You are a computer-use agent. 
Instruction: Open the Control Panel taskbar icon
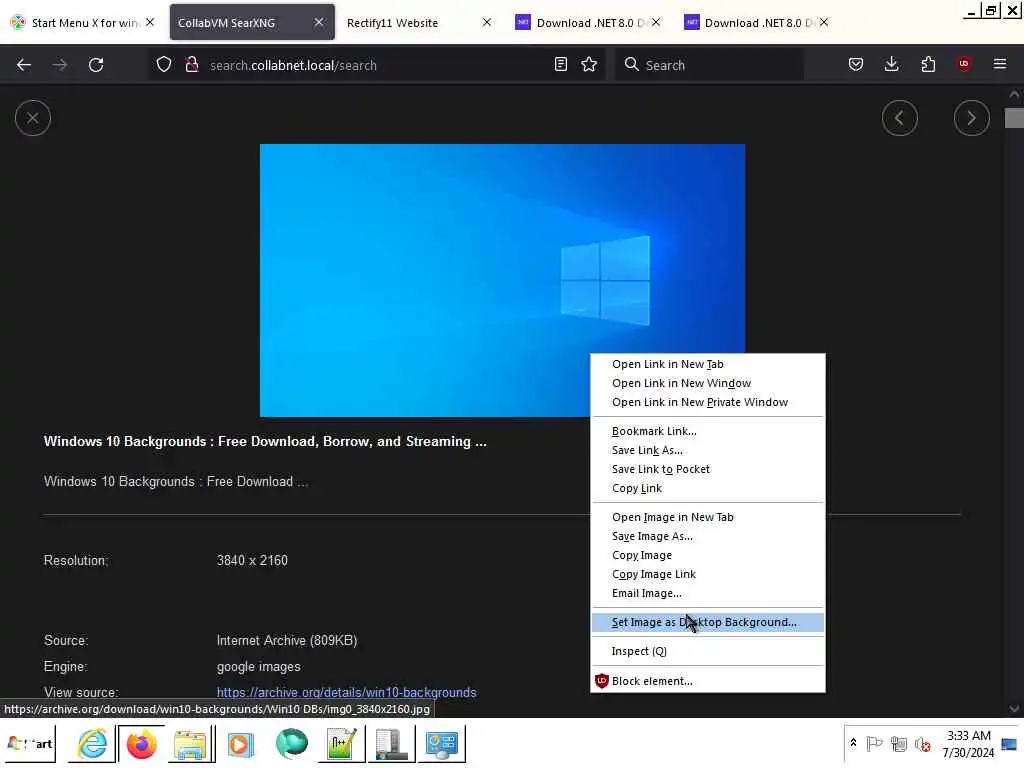[442, 744]
